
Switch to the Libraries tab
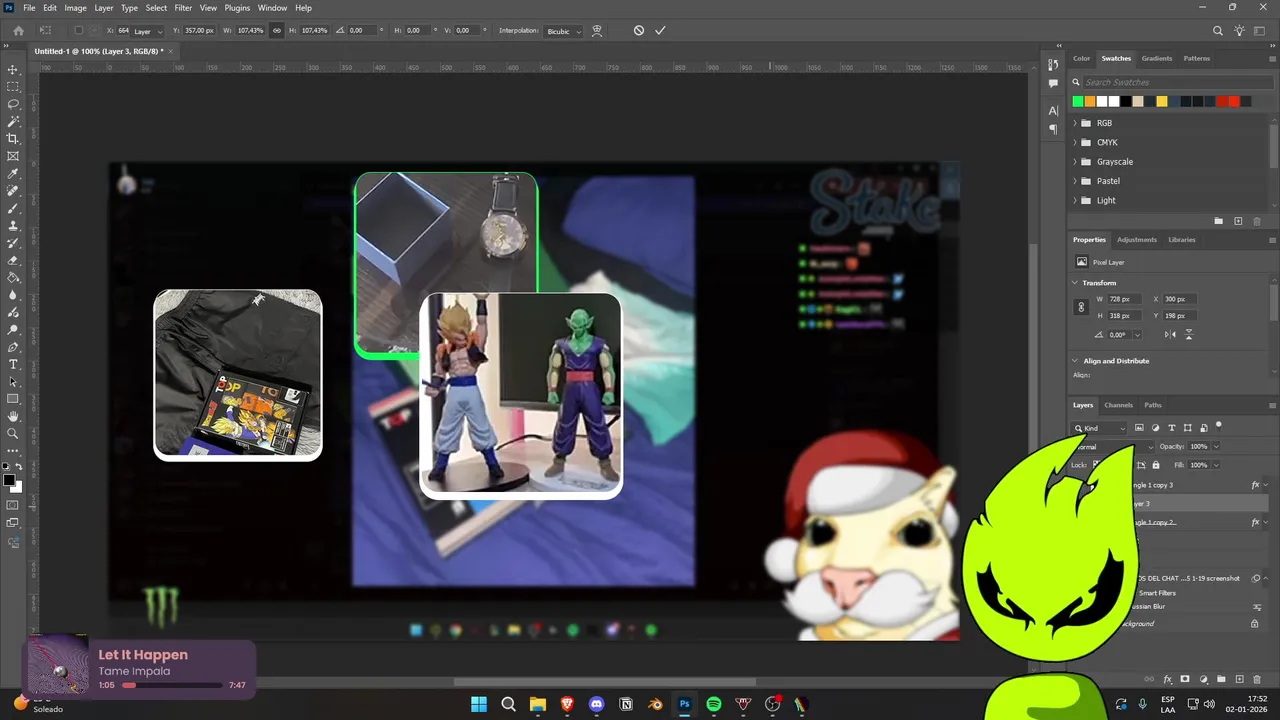coord(1181,240)
